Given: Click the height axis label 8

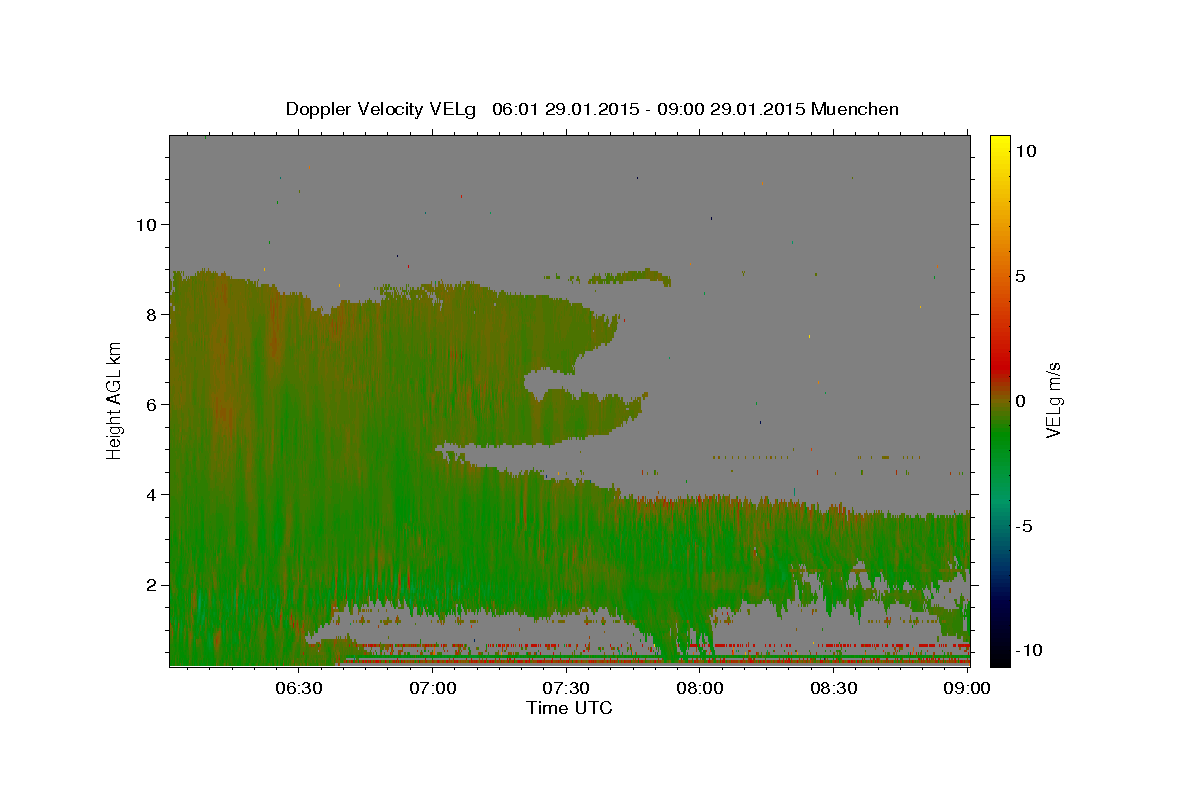Looking at the screenshot, I should (x=150, y=314).
